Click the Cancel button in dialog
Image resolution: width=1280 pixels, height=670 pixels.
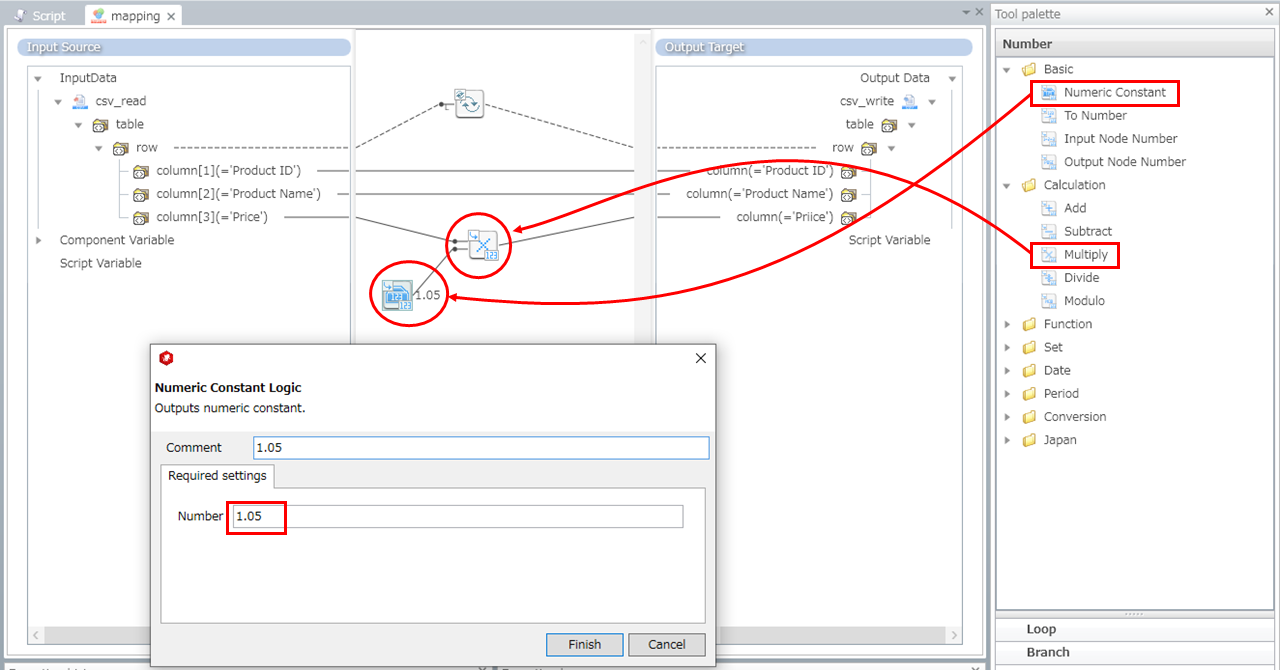tap(666, 645)
